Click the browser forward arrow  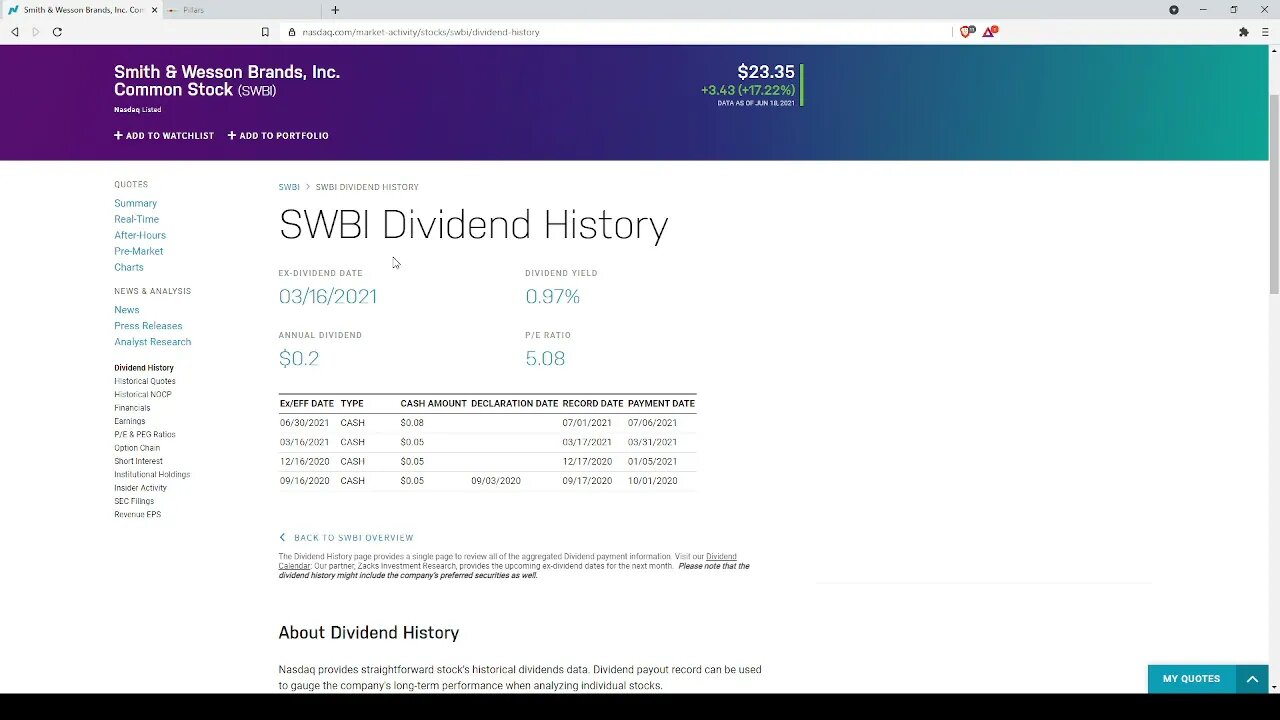point(35,32)
